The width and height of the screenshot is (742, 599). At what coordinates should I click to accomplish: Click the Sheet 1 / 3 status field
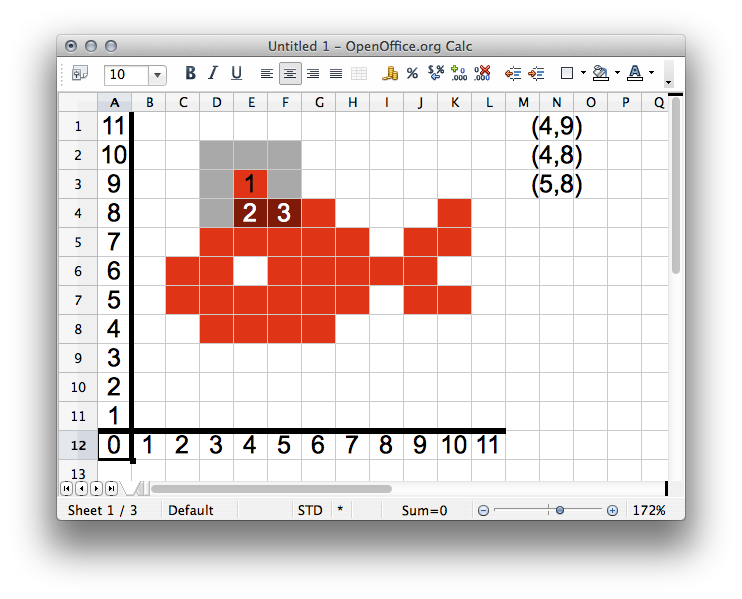(102, 511)
